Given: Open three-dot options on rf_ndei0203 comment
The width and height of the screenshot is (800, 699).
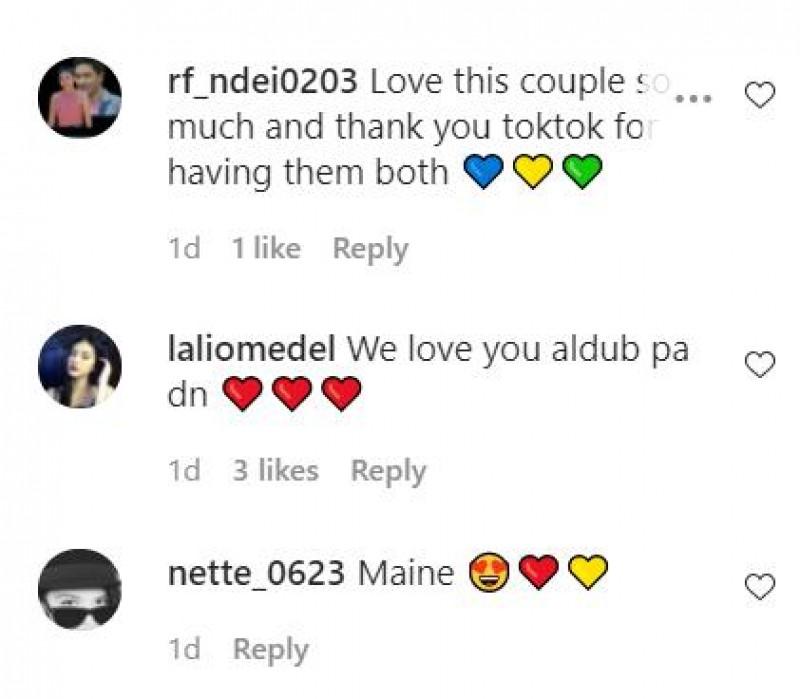Looking at the screenshot, I should [x=694, y=98].
